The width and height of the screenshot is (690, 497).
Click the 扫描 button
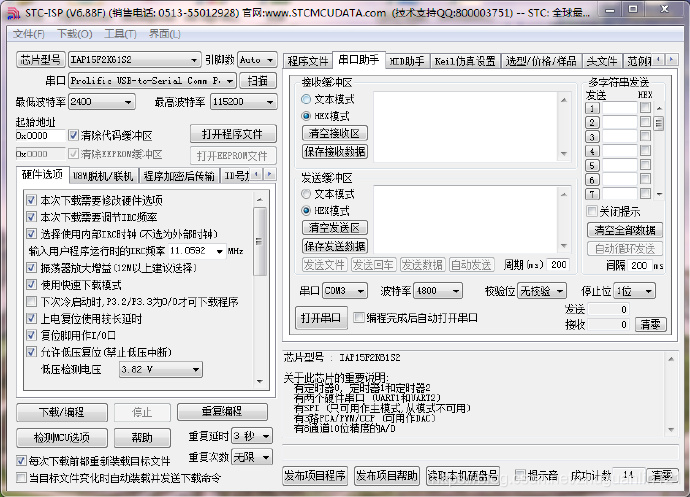click(x=258, y=81)
